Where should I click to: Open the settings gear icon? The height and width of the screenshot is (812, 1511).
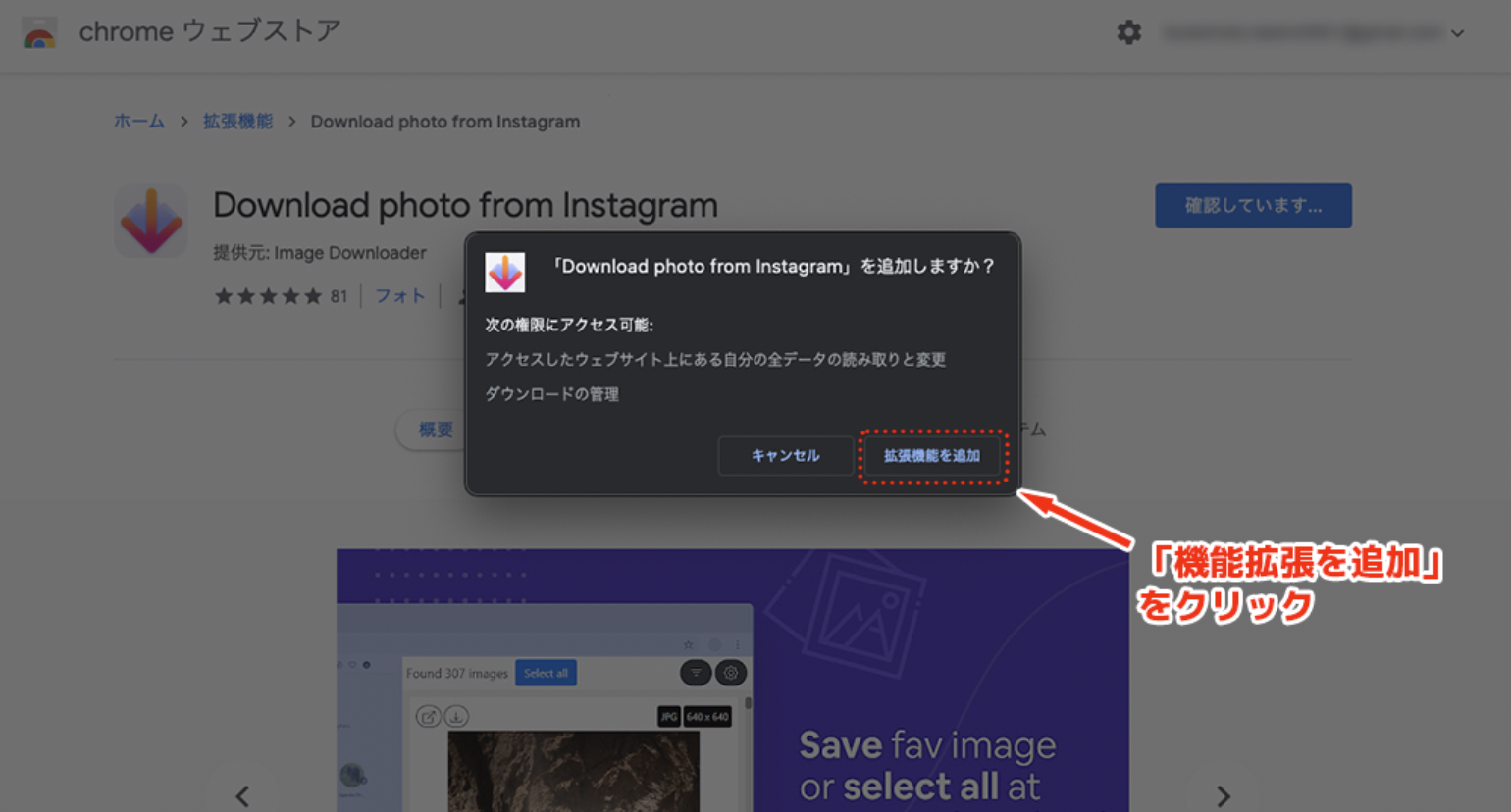(1129, 32)
